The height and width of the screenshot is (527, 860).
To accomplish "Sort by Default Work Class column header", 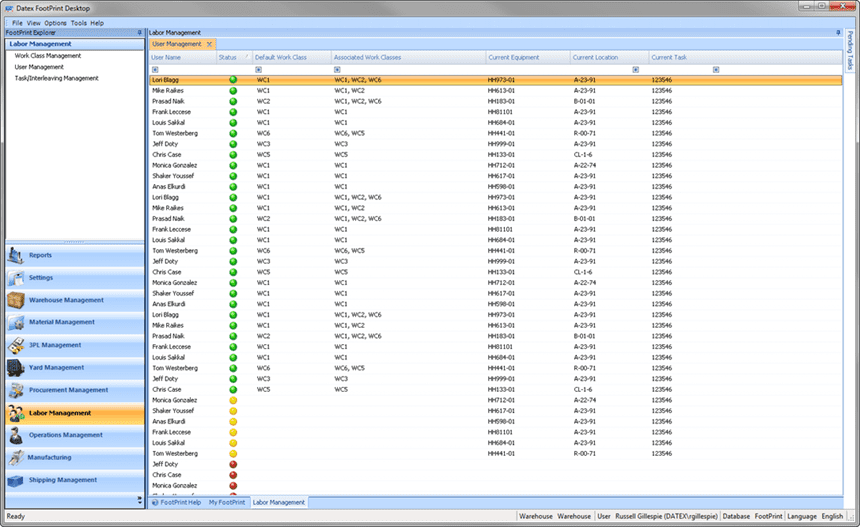I will [x=292, y=58].
